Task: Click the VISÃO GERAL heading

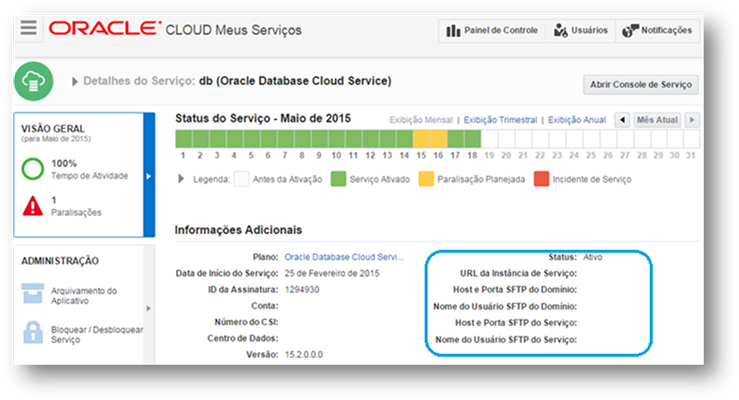Action: pyautogui.click(x=53, y=129)
